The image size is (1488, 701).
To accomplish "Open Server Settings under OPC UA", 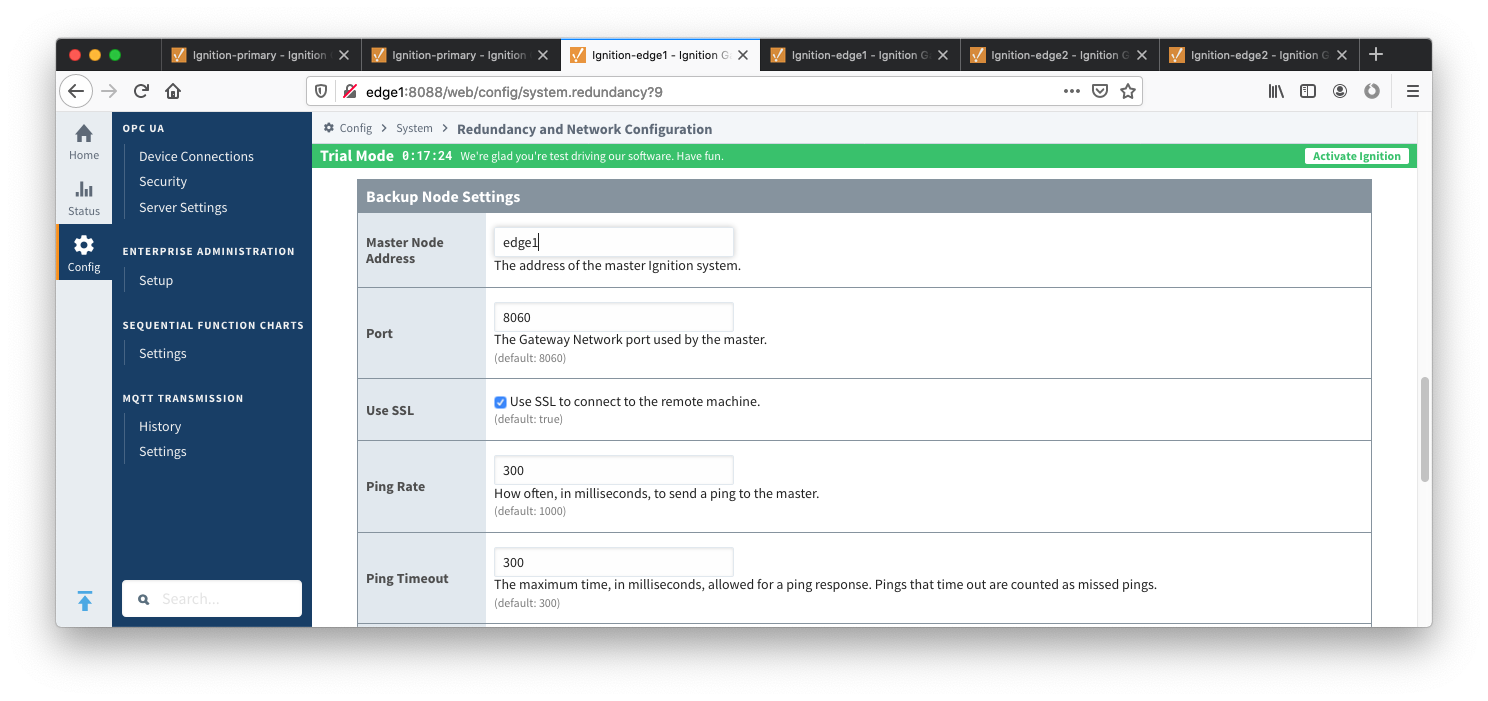I will tap(183, 207).
